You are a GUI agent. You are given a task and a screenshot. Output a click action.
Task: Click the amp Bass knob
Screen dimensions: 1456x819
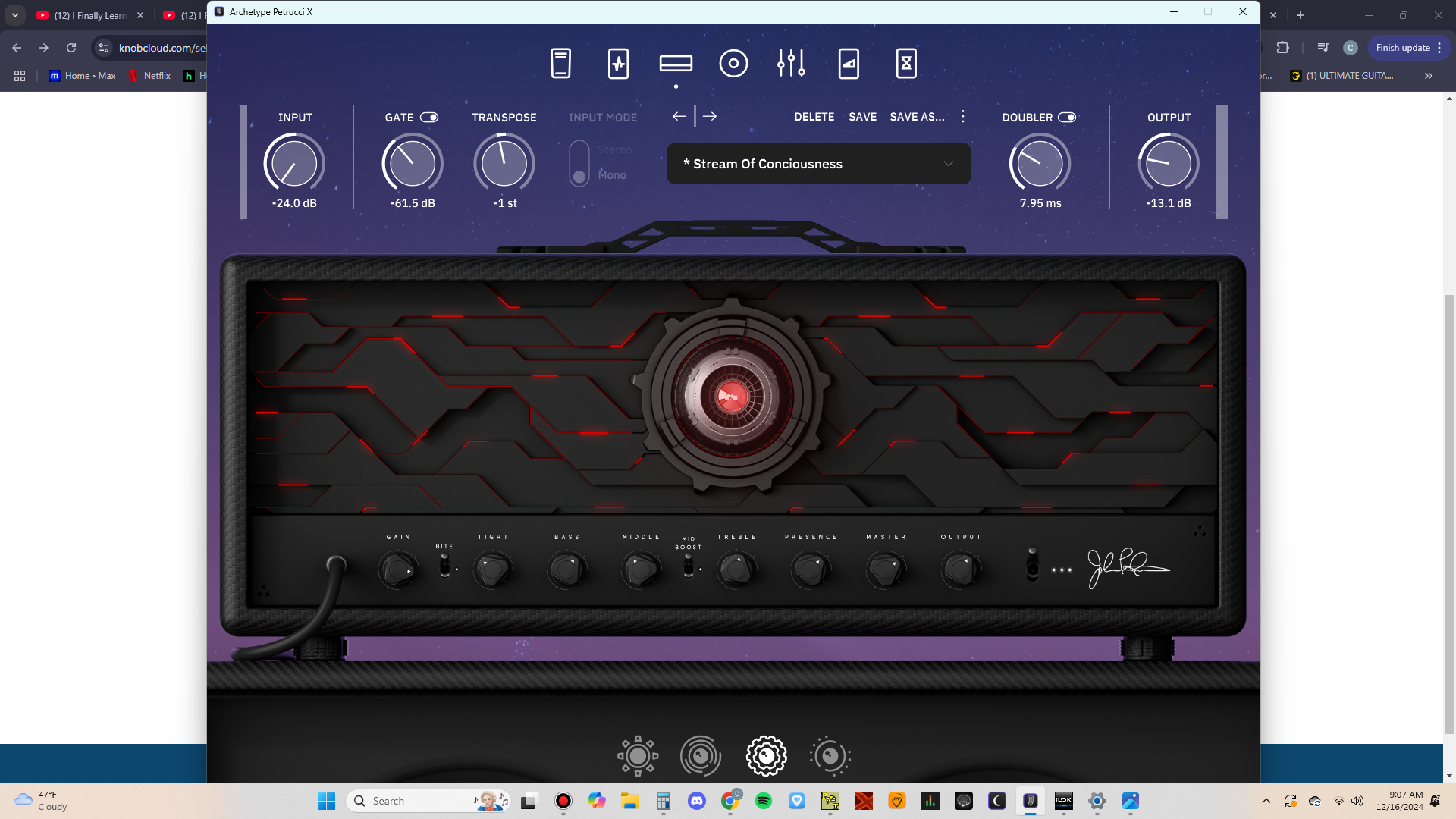pyautogui.click(x=566, y=570)
